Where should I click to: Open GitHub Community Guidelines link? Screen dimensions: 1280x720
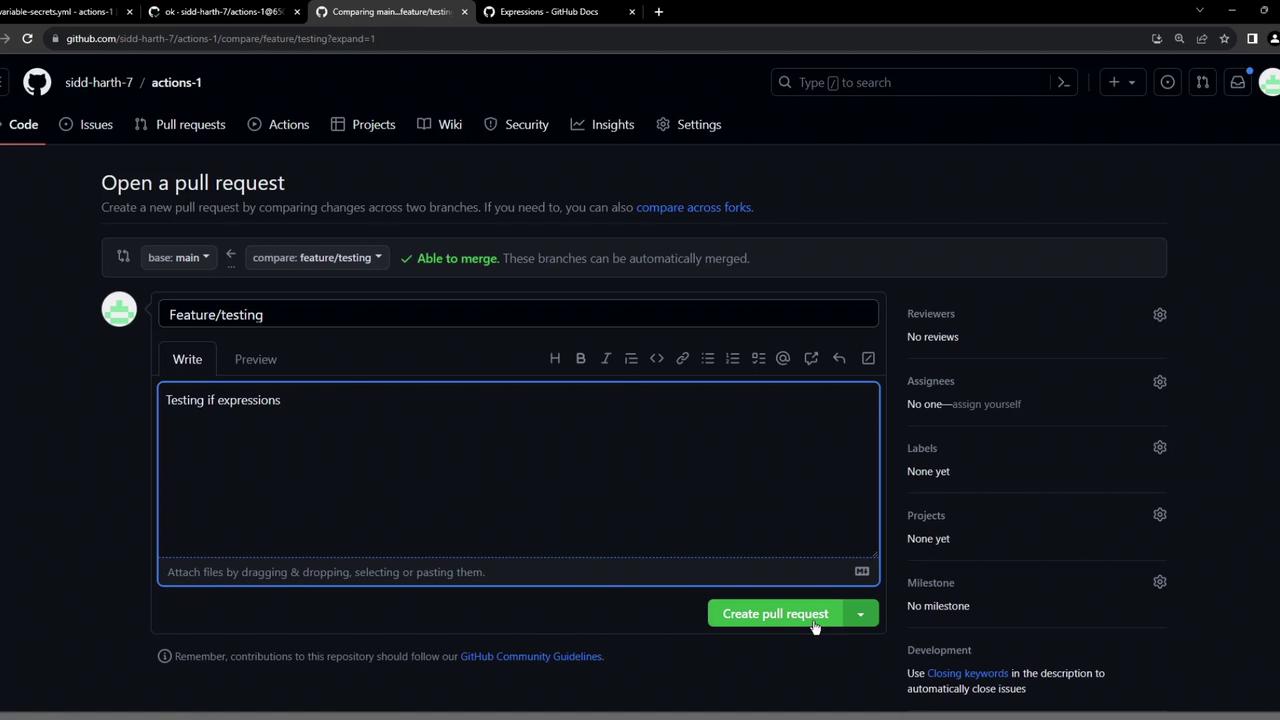pyautogui.click(x=531, y=656)
